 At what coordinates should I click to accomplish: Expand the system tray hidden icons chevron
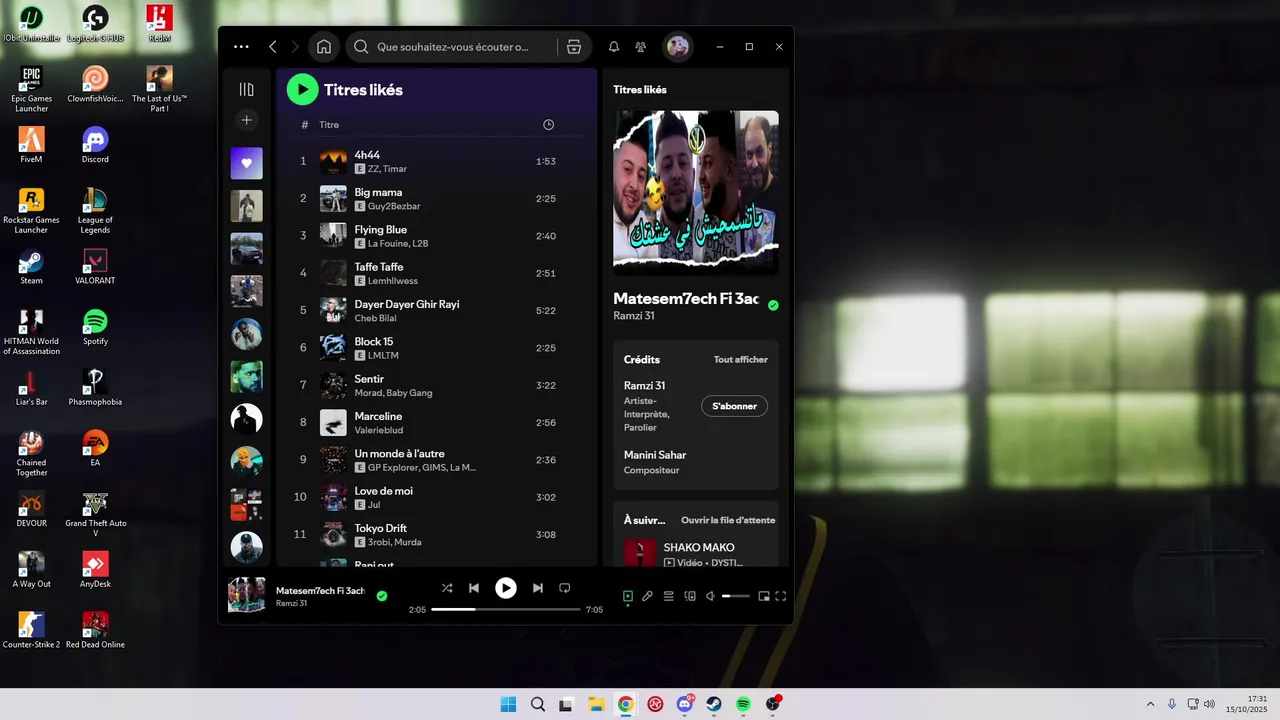point(1150,704)
